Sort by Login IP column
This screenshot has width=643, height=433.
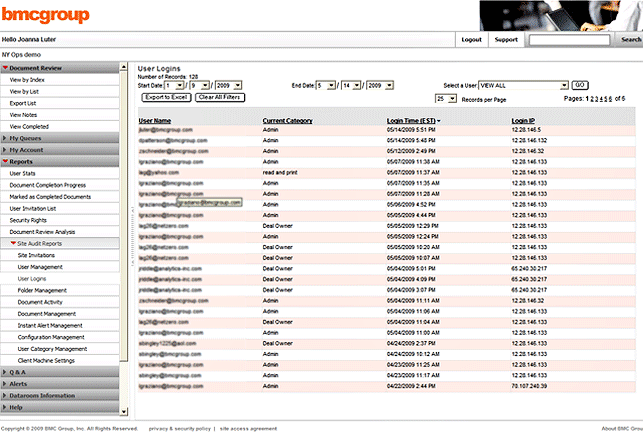523,121
